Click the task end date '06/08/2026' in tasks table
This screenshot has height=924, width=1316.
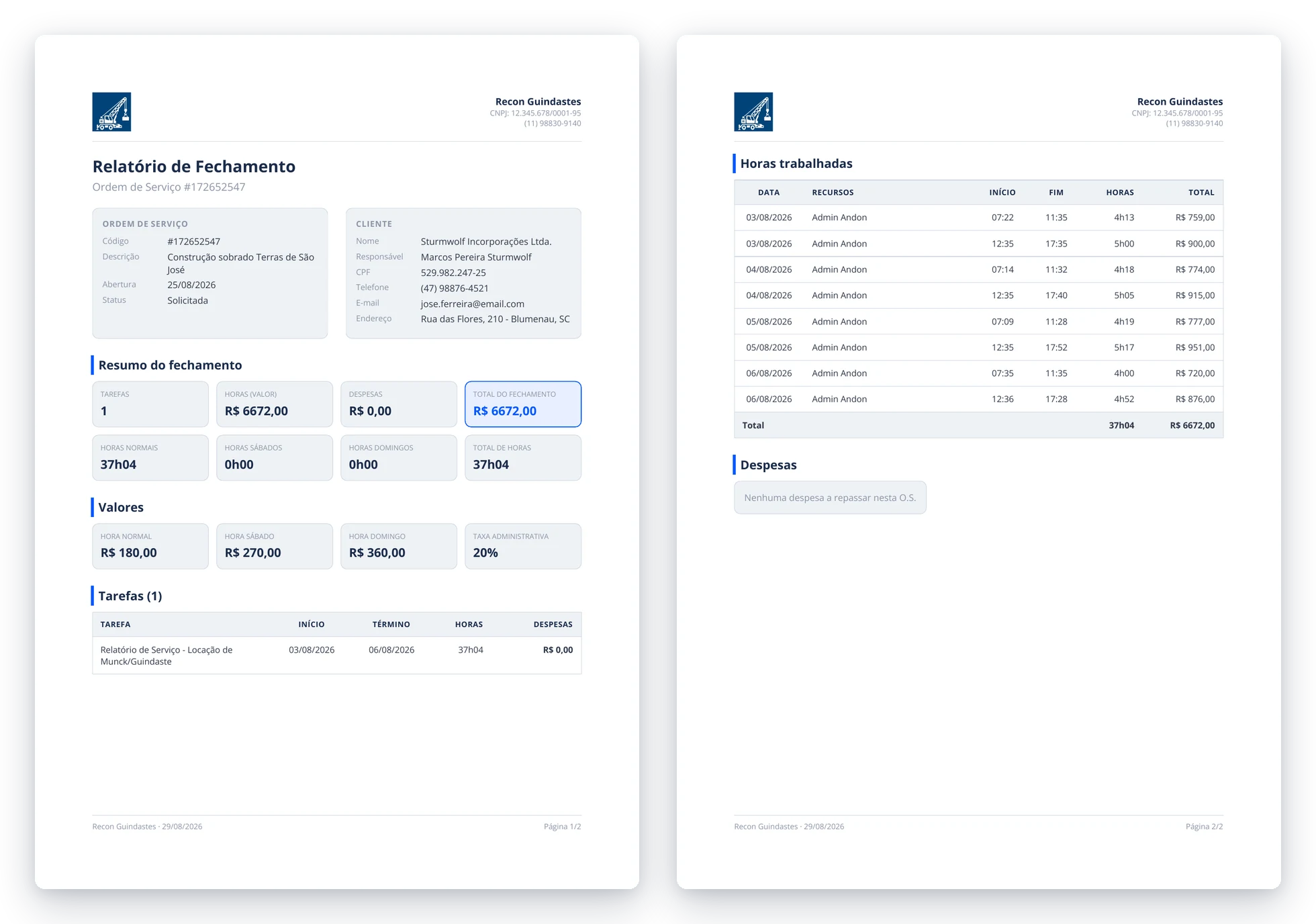391,650
